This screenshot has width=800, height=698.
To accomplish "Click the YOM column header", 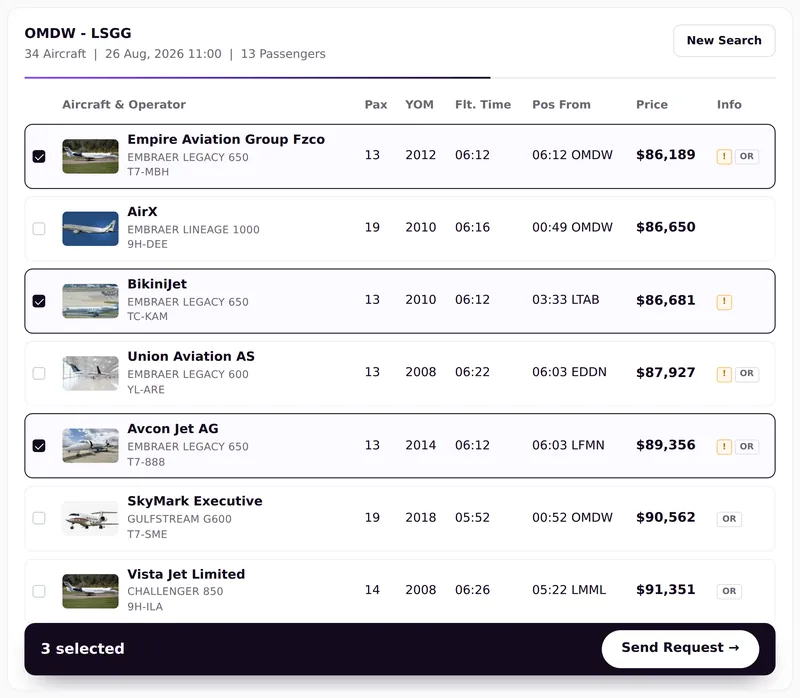I will click(419, 105).
